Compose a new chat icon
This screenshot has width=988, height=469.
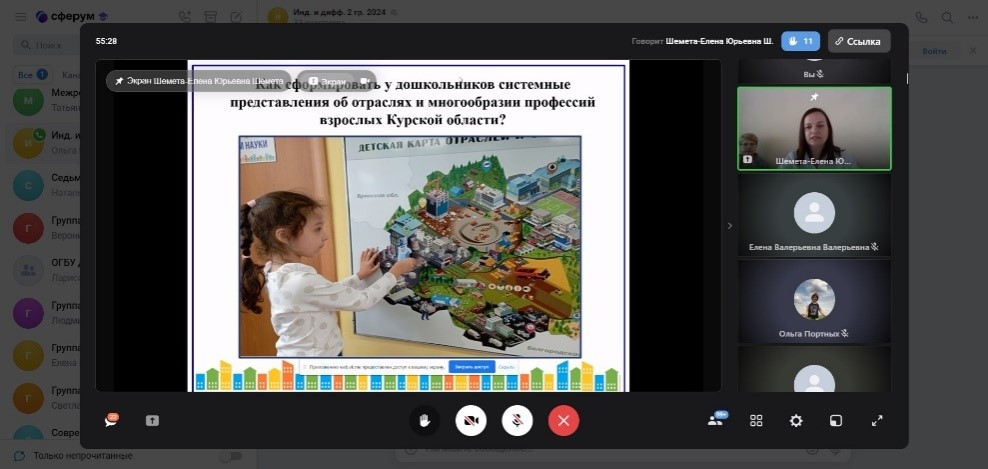click(236, 17)
